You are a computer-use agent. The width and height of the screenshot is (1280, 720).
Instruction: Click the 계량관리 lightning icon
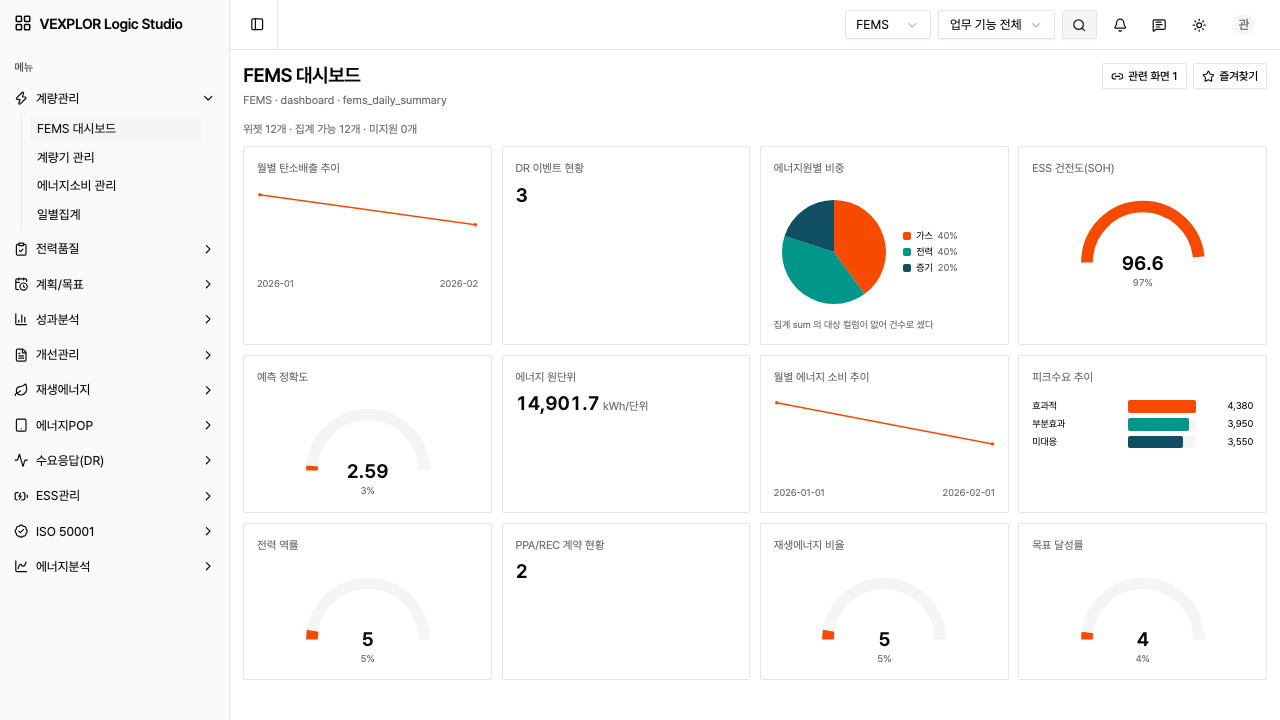(21, 98)
